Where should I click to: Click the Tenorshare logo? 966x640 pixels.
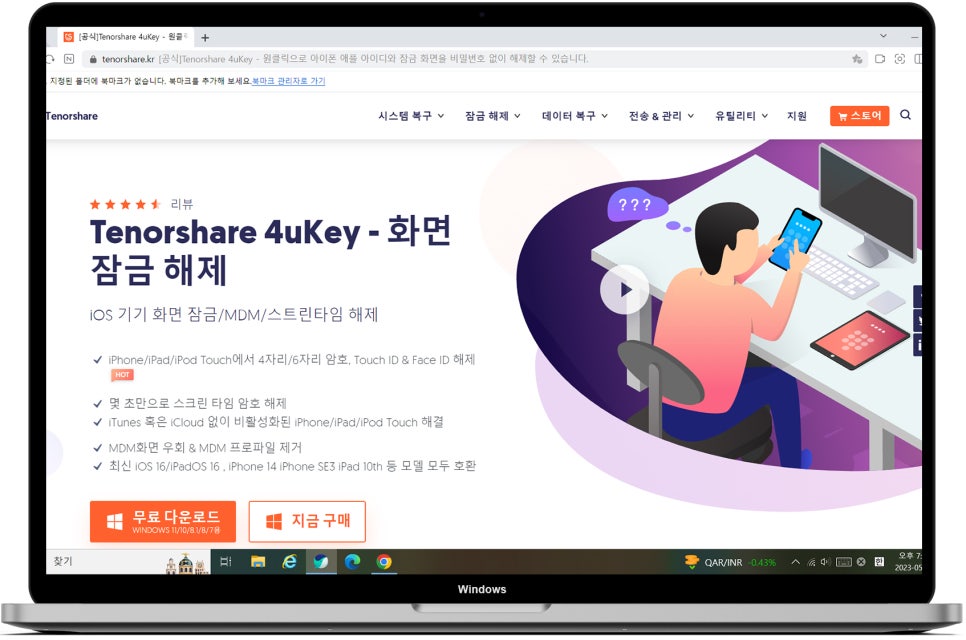tap(71, 116)
